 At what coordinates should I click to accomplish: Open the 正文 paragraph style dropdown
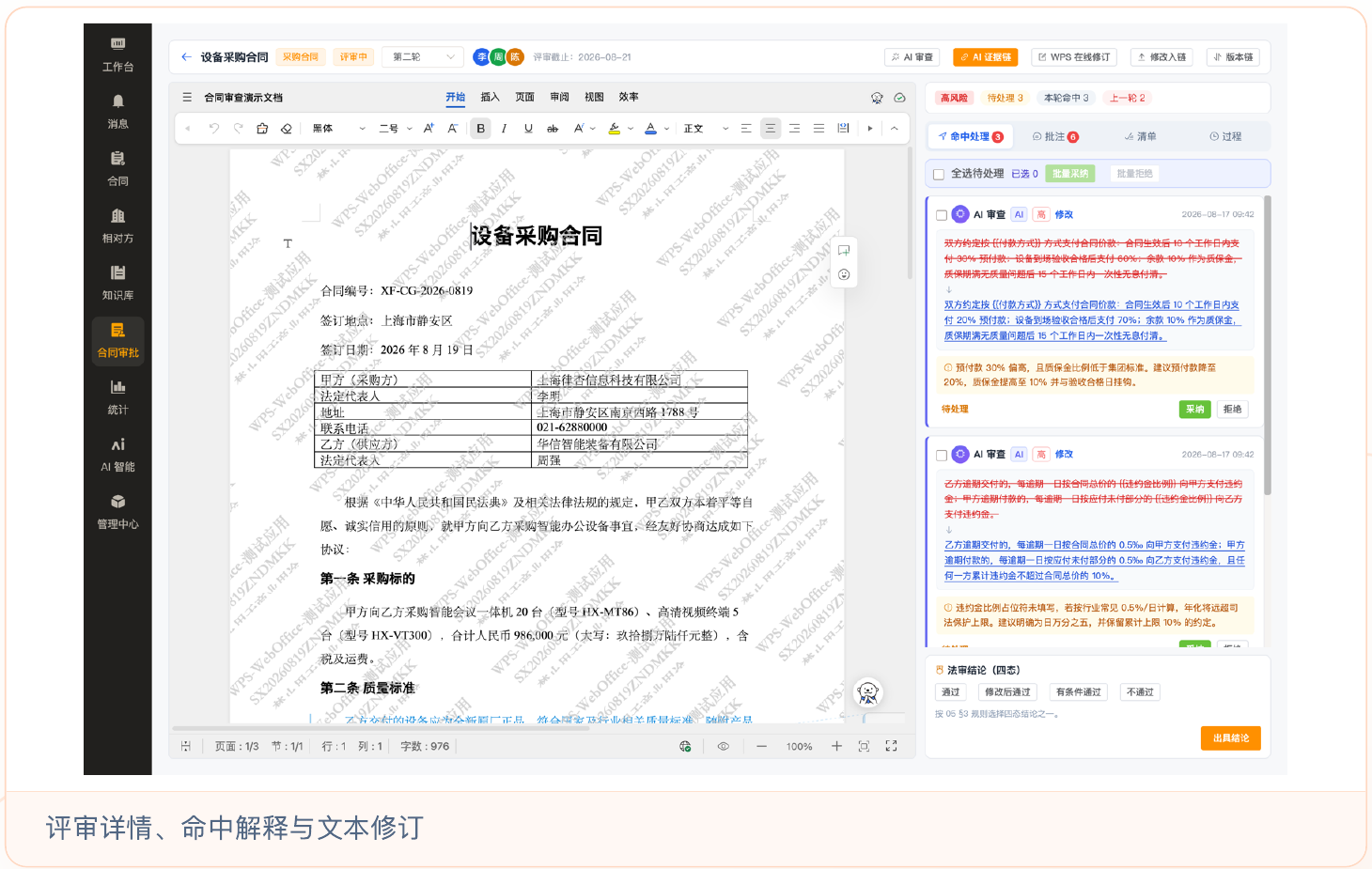tap(706, 129)
